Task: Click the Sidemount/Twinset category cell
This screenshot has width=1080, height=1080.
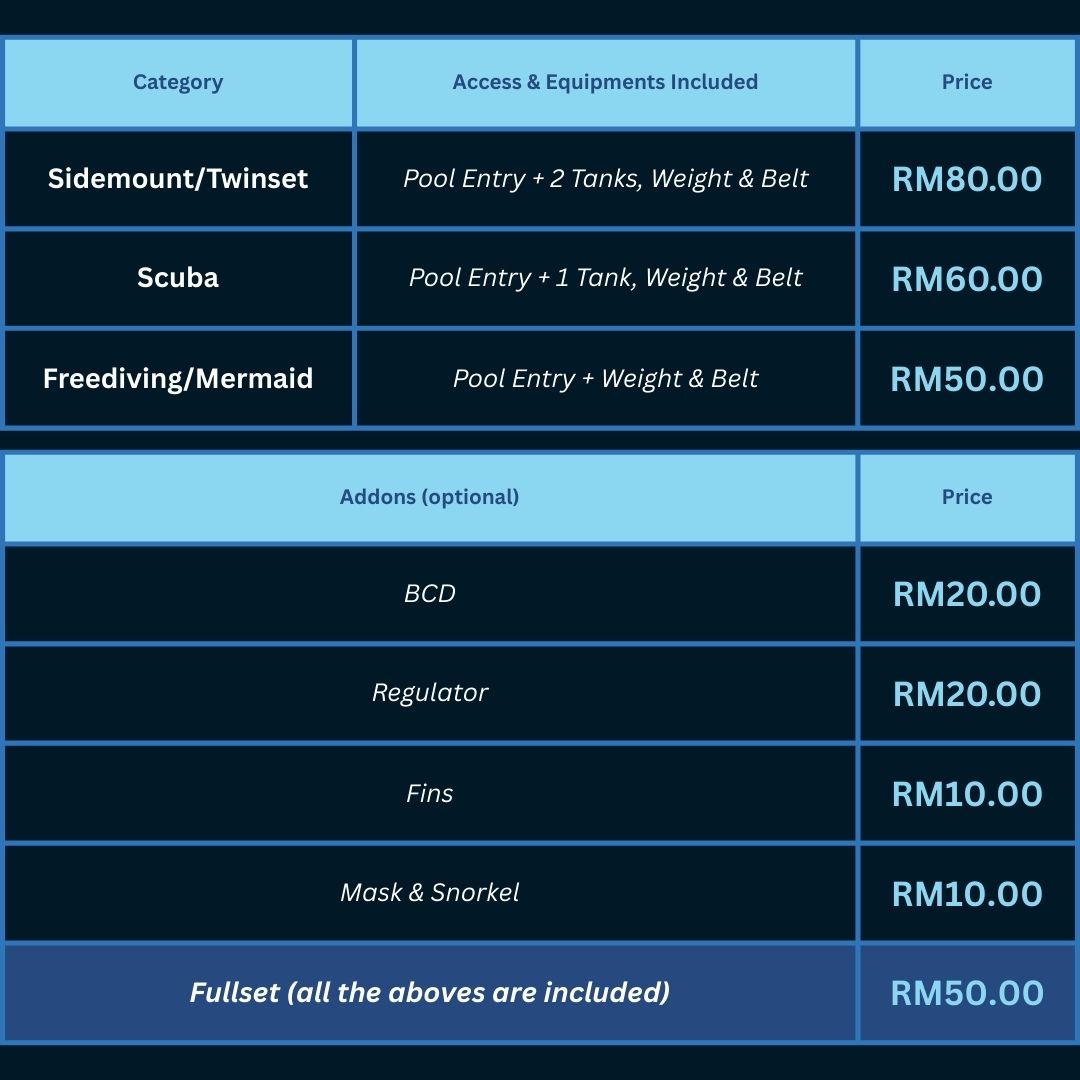Action: pyautogui.click(x=178, y=179)
